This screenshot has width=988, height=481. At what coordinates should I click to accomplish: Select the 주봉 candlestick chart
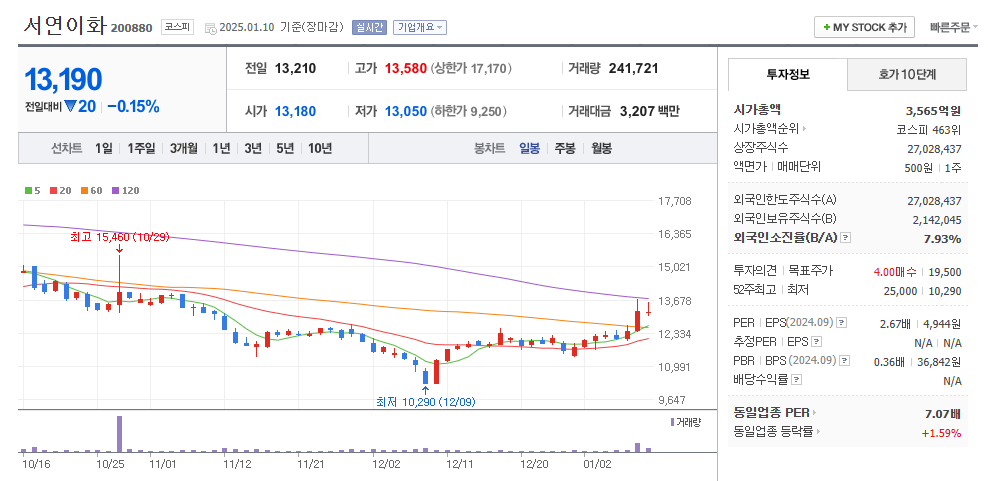(565, 149)
